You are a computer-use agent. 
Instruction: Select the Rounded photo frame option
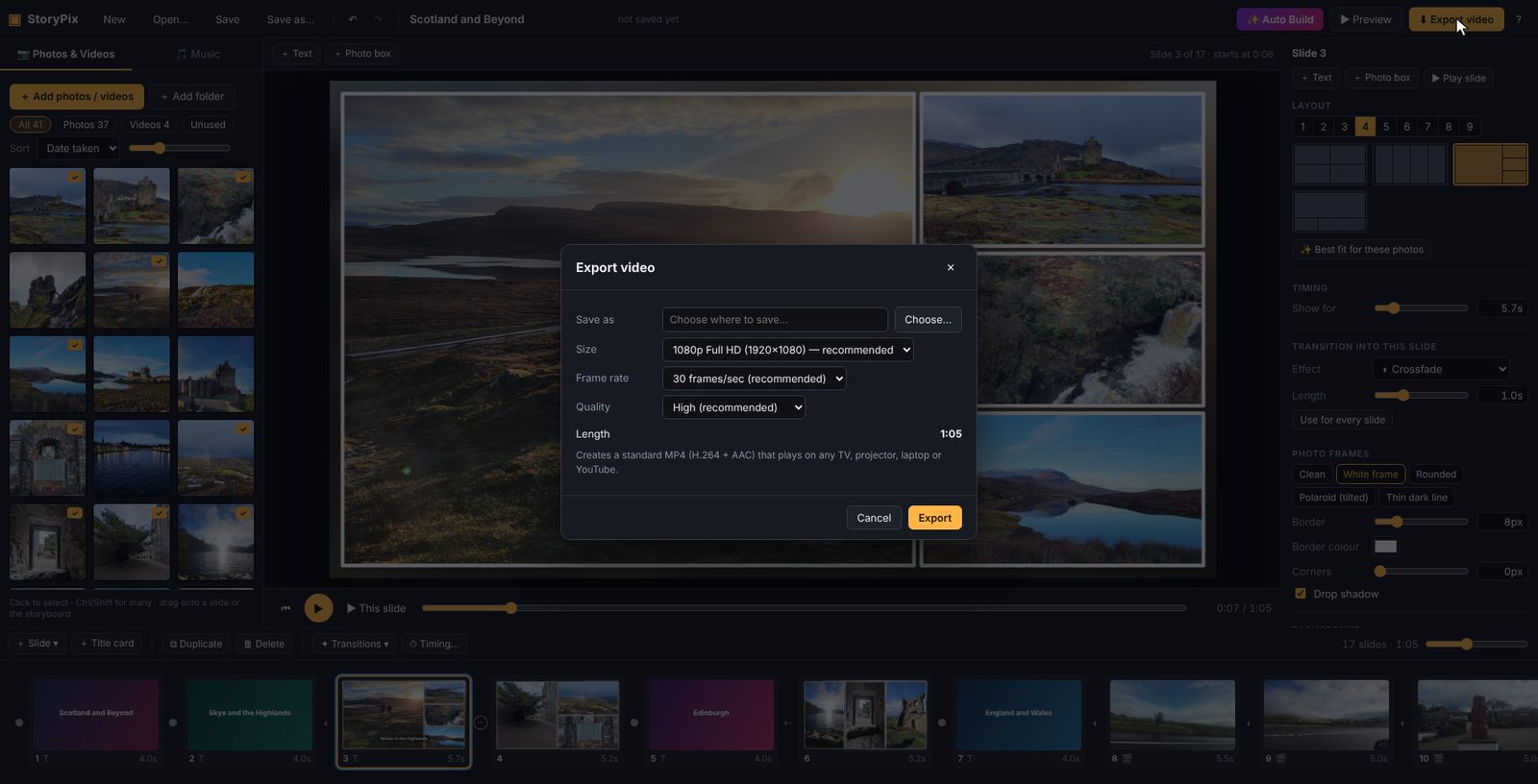(1436, 475)
